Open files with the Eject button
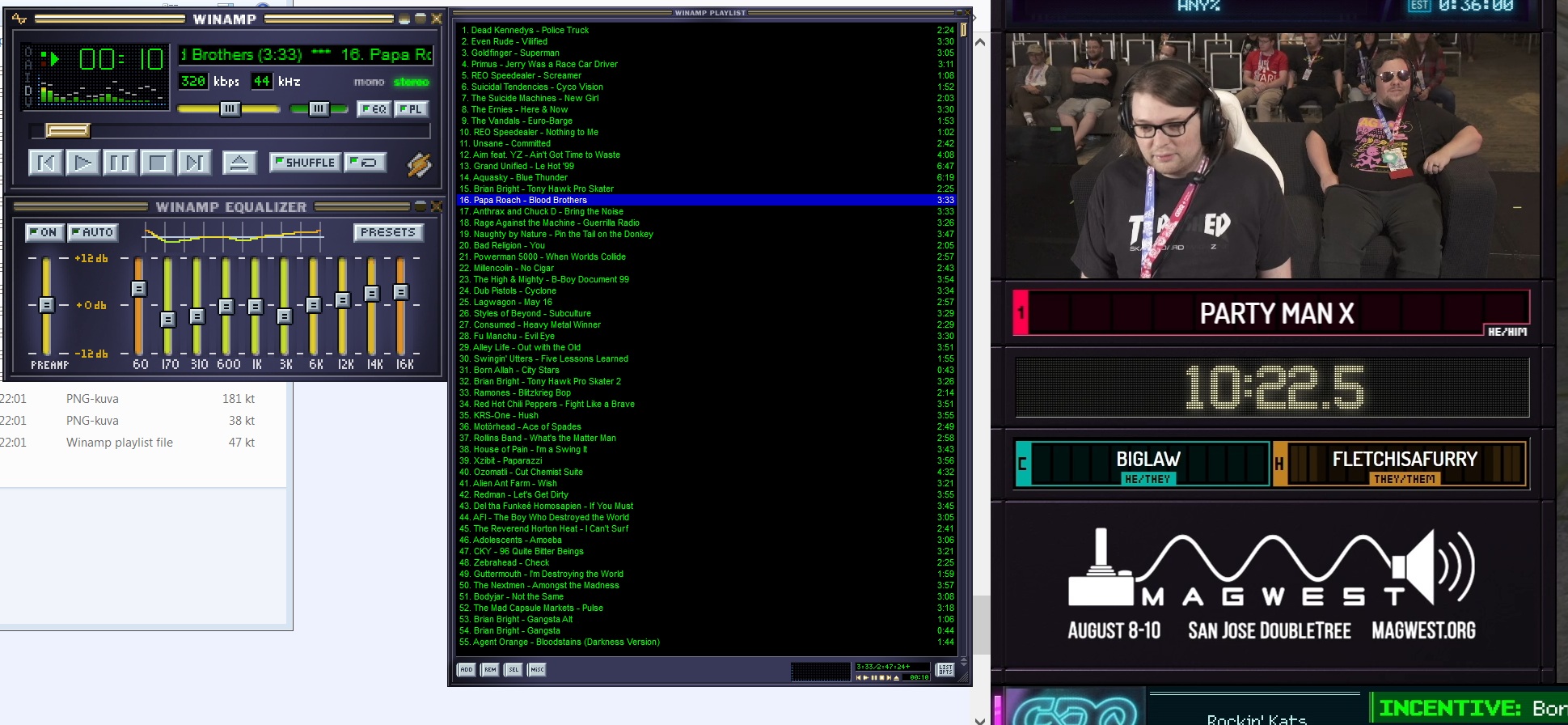This screenshot has width=1568, height=725. click(x=239, y=163)
